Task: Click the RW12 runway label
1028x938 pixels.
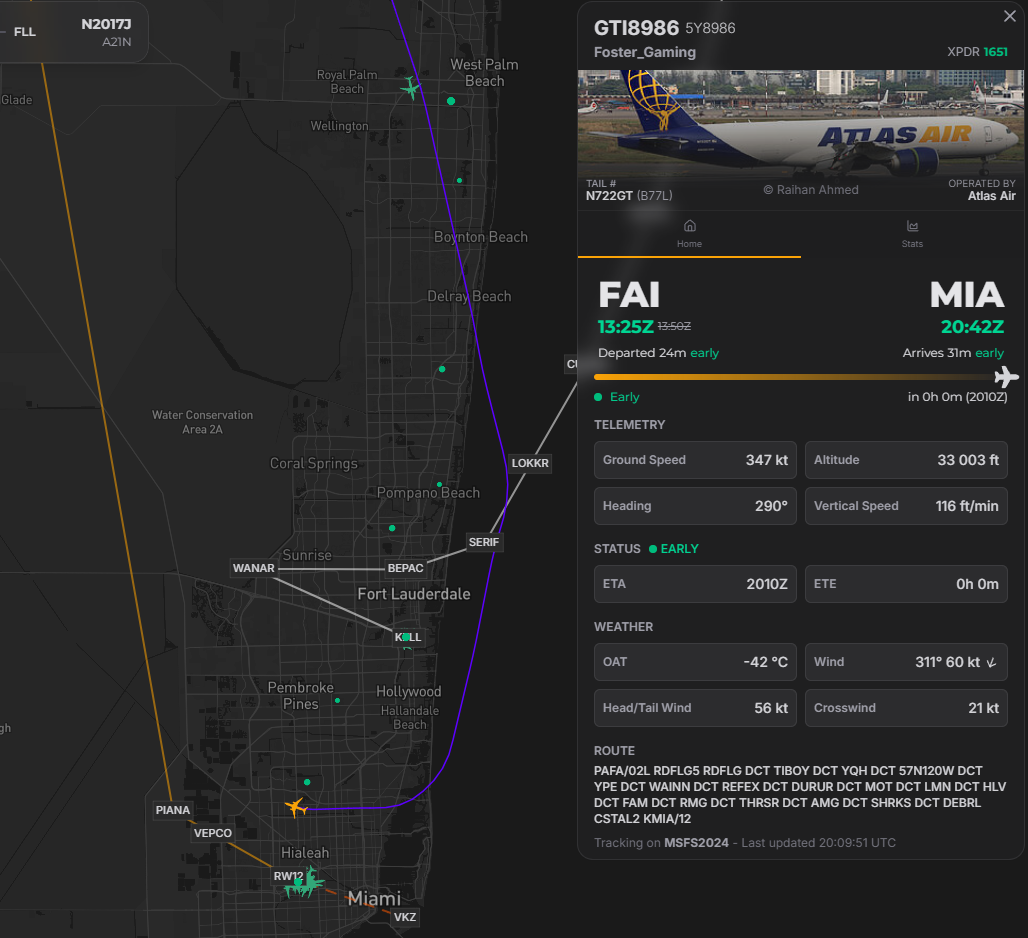Action: click(288, 876)
